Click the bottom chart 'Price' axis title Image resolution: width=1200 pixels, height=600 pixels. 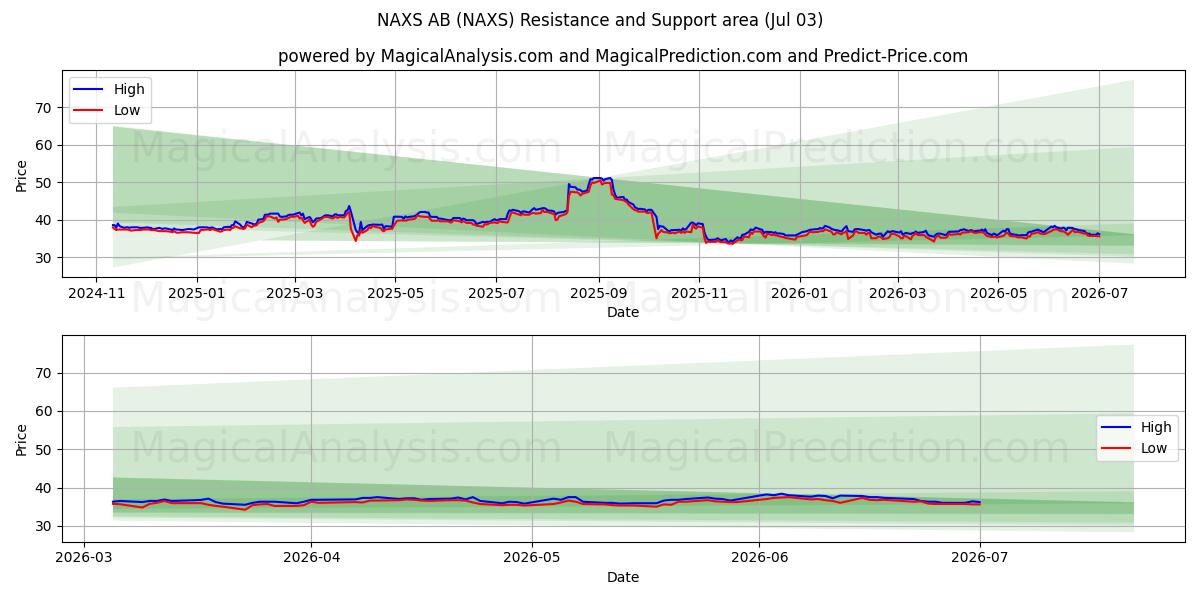(x=22, y=439)
